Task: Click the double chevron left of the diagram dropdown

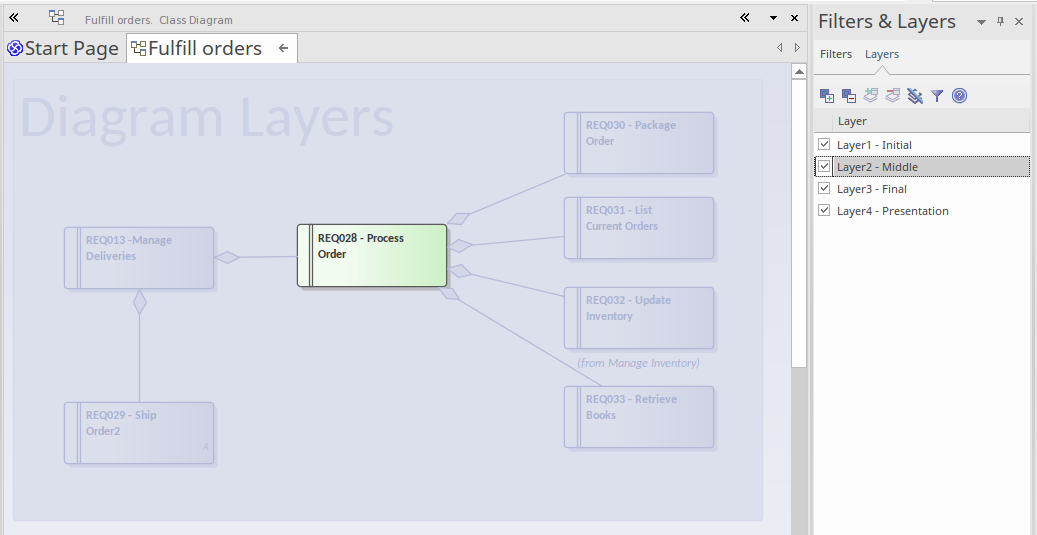Action: pos(745,18)
